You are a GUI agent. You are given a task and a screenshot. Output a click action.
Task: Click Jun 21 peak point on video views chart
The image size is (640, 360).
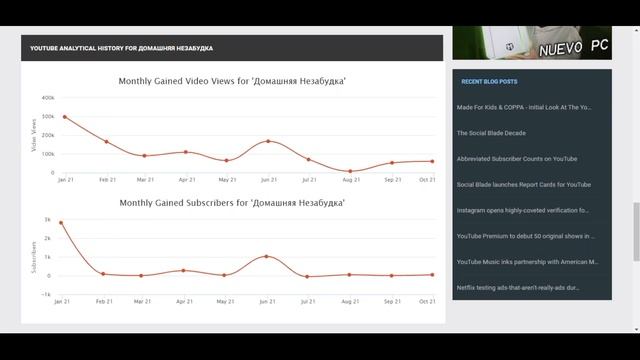pyautogui.click(x=268, y=141)
